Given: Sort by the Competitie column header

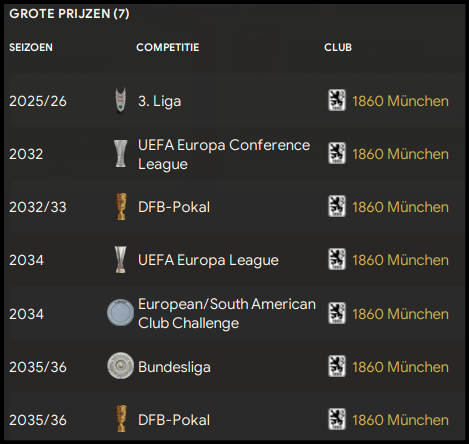Looking at the screenshot, I should [168, 47].
